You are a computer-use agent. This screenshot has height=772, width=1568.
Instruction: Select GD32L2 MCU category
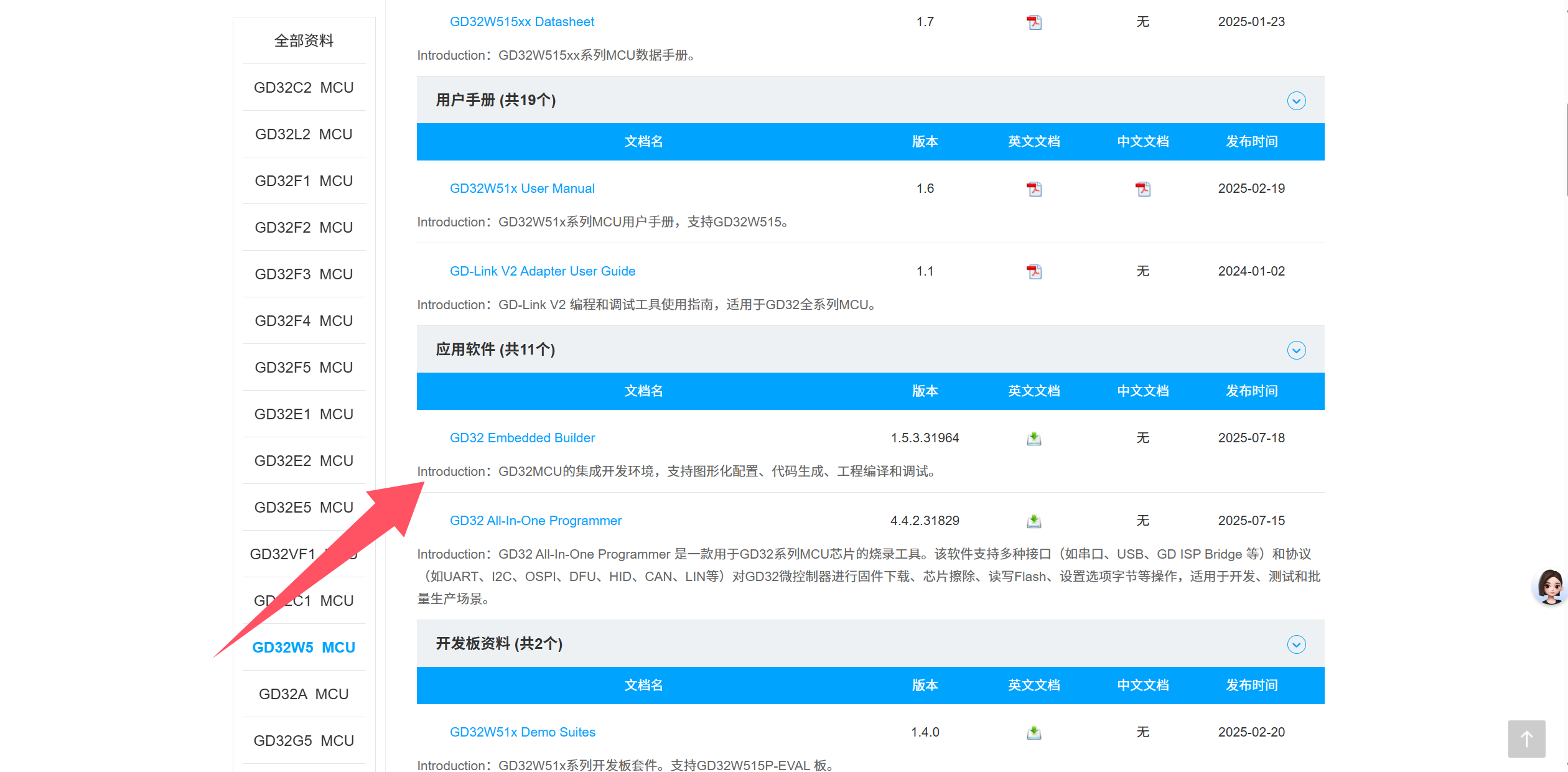pos(304,134)
